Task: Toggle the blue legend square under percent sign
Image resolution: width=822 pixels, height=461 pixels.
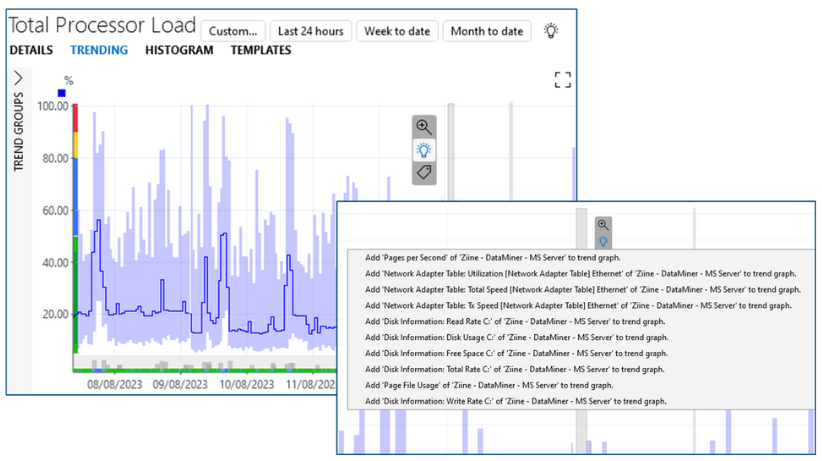Action: [62, 93]
